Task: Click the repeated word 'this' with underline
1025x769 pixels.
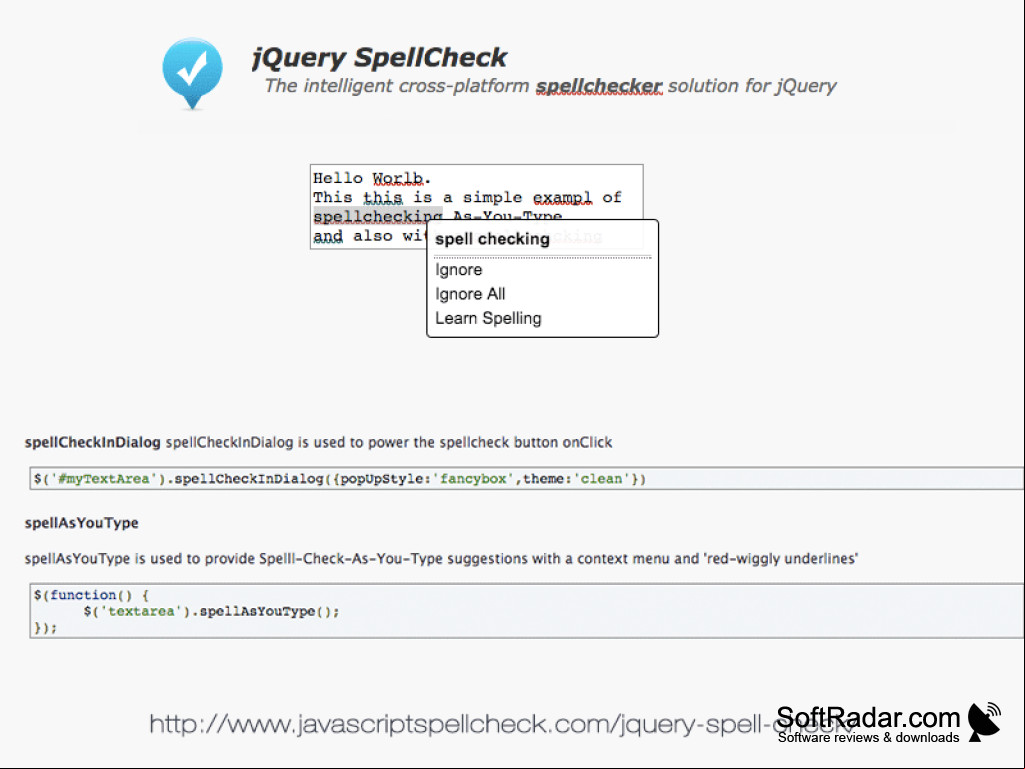Action: [383, 197]
